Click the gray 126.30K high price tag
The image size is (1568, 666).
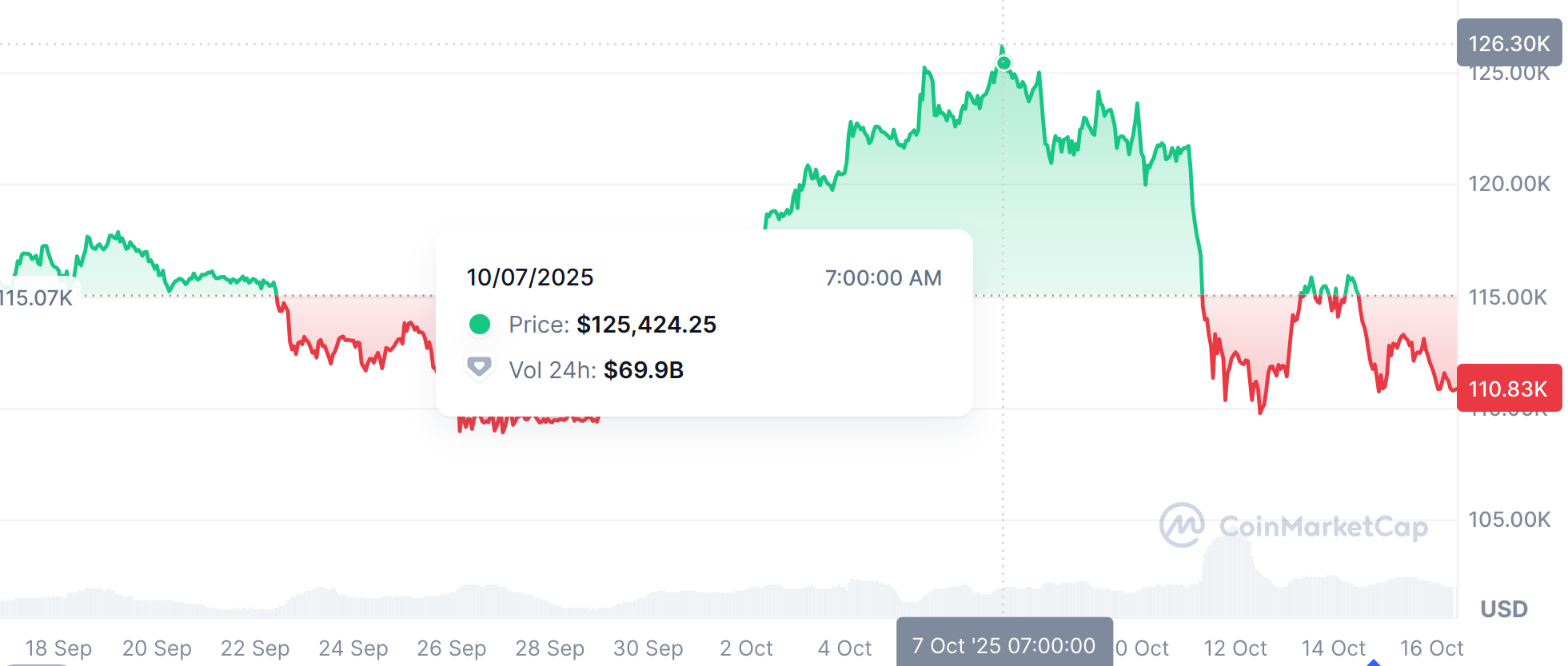click(1508, 43)
